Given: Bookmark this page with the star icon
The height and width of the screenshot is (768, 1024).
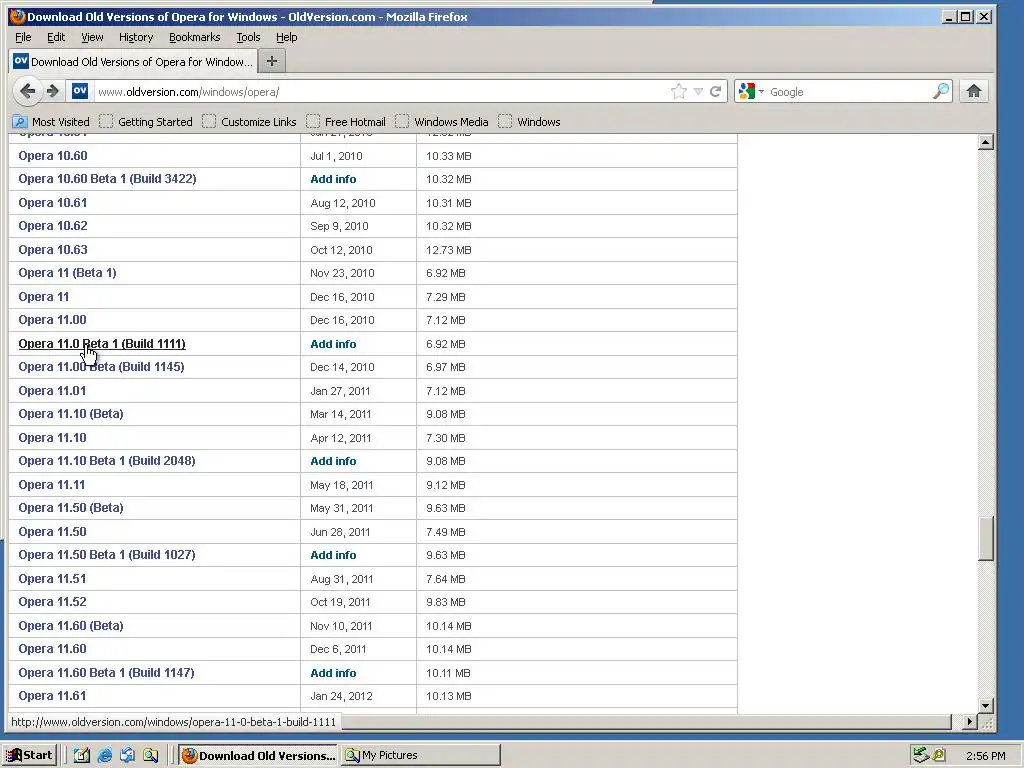Looking at the screenshot, I should [679, 91].
